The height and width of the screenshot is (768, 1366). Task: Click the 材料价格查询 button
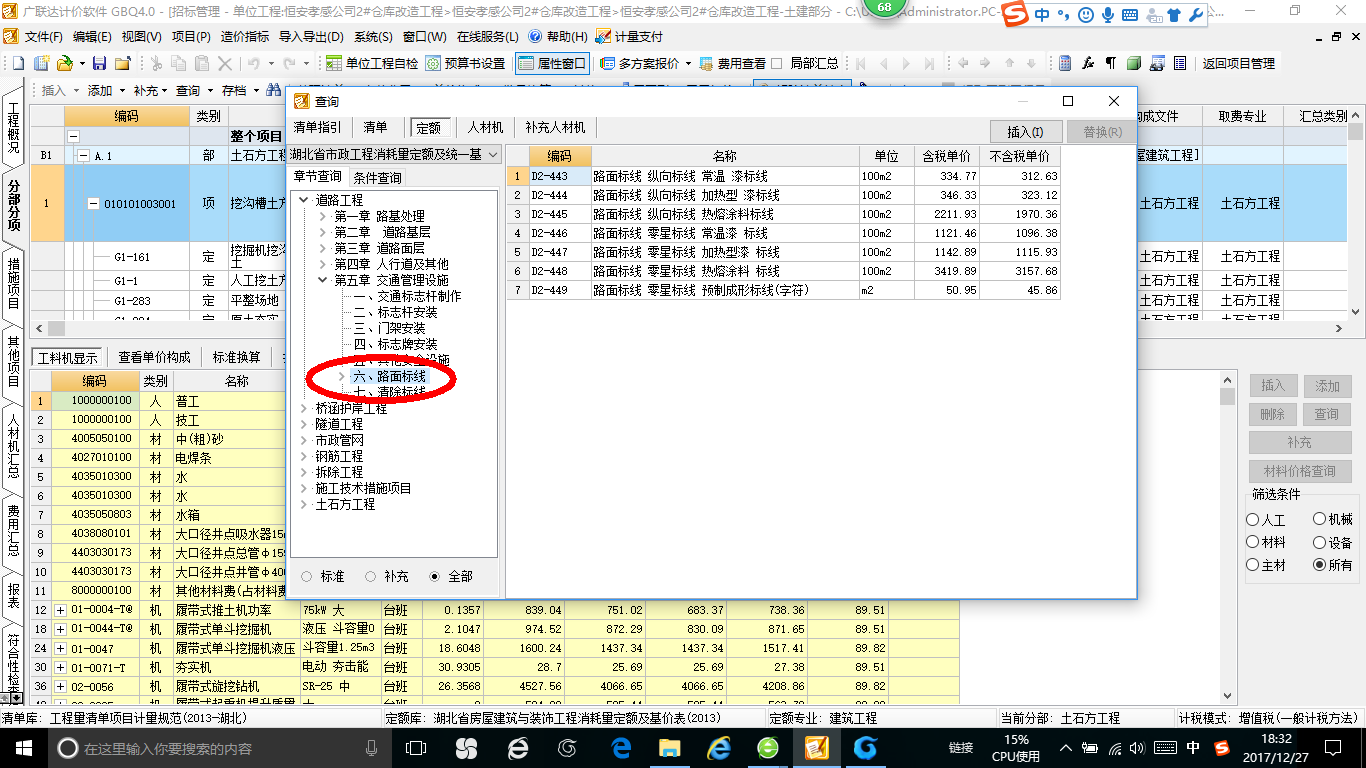click(1299, 471)
